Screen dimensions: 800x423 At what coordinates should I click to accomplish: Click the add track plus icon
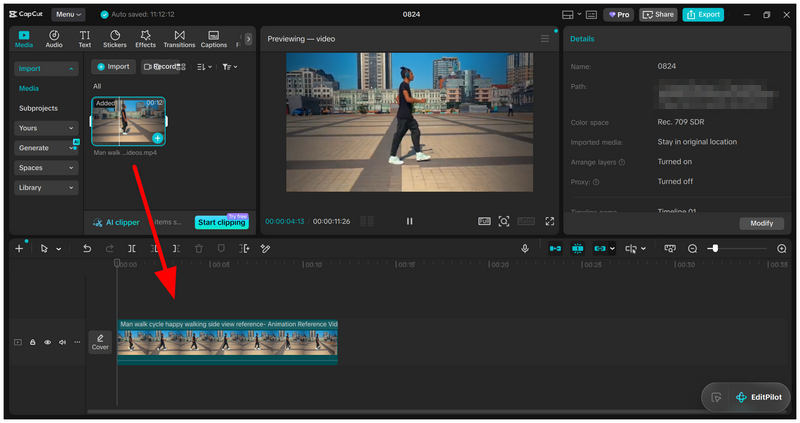coord(19,248)
